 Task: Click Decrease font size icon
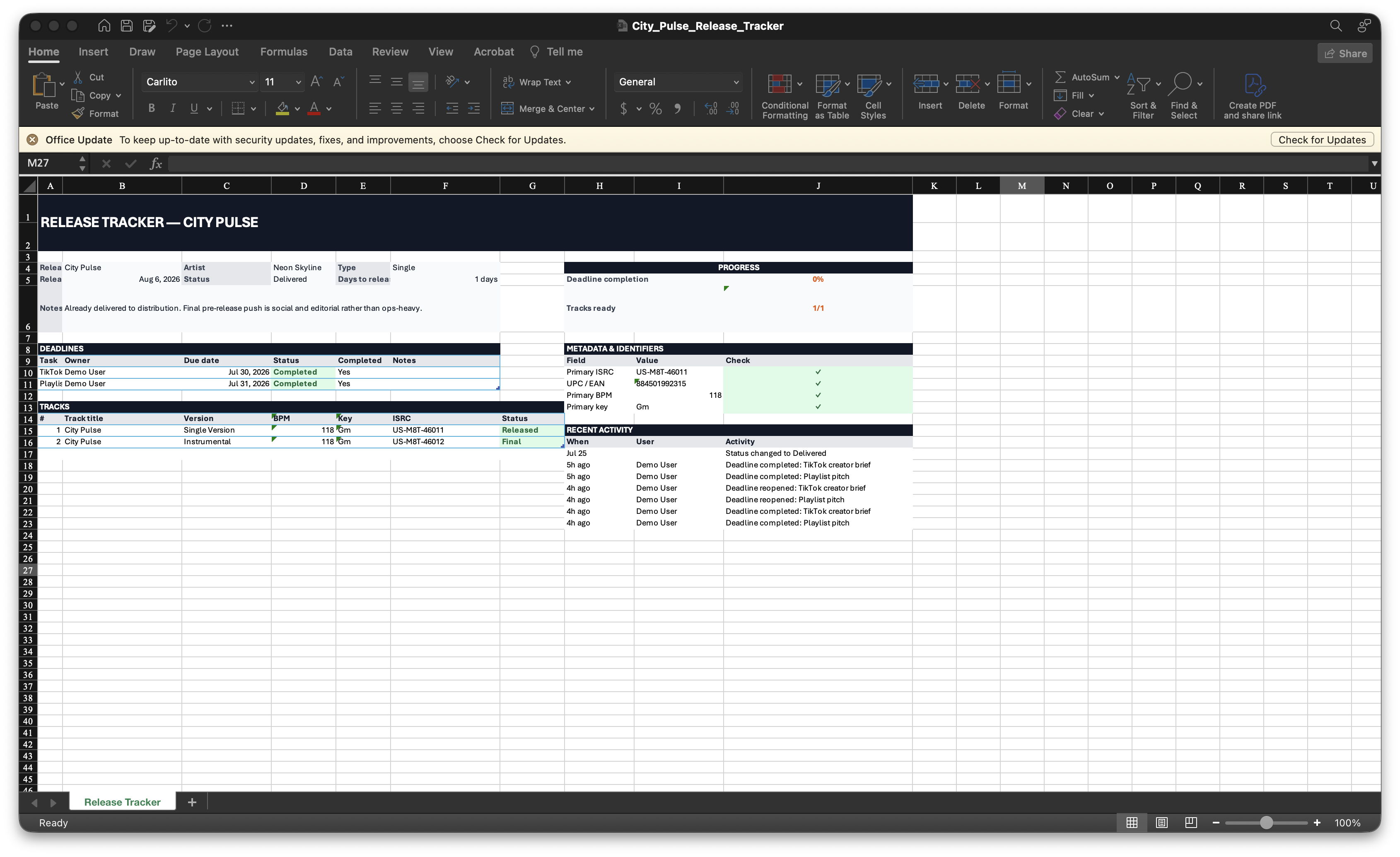coord(339,82)
